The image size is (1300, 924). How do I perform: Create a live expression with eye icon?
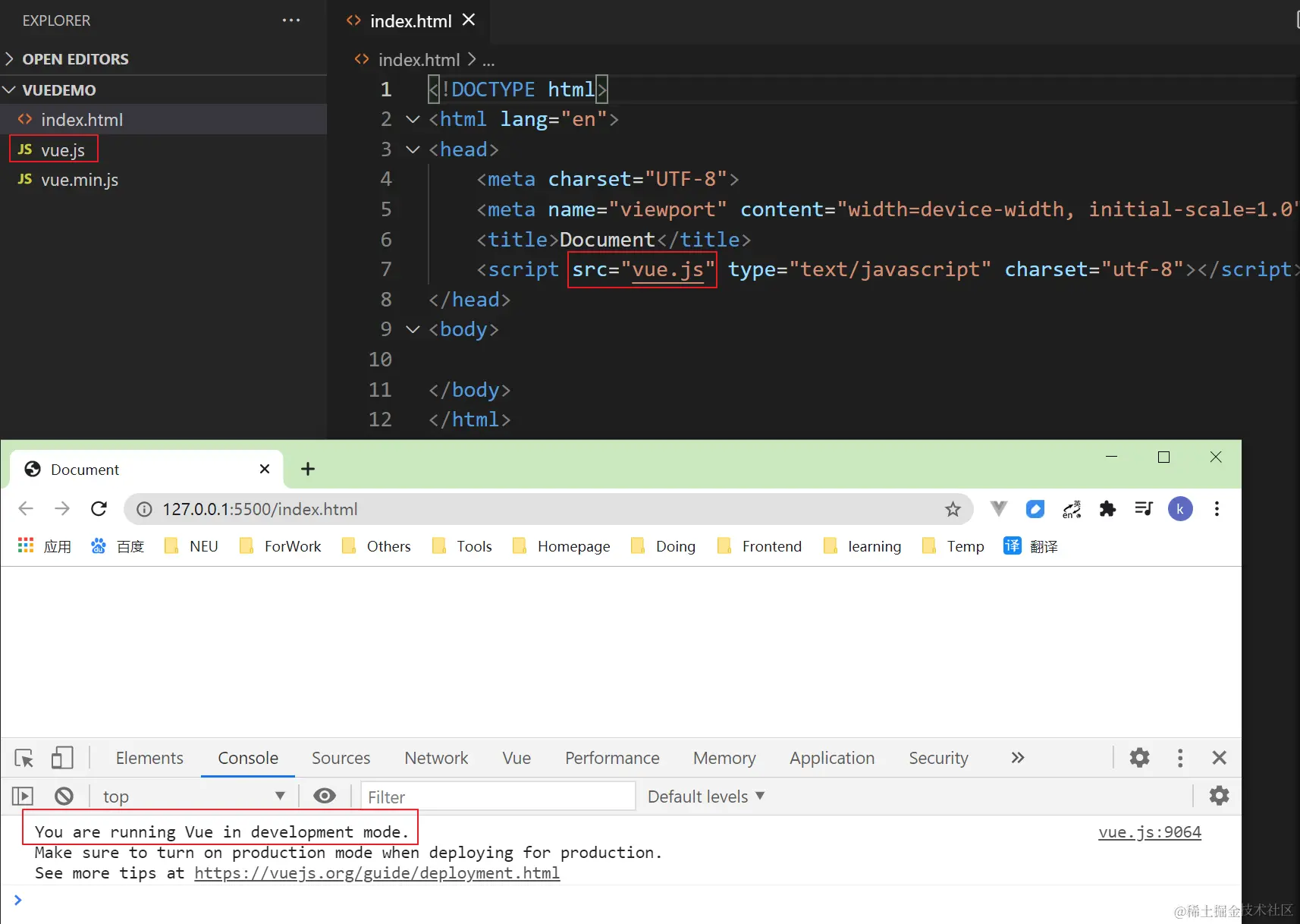tap(325, 796)
